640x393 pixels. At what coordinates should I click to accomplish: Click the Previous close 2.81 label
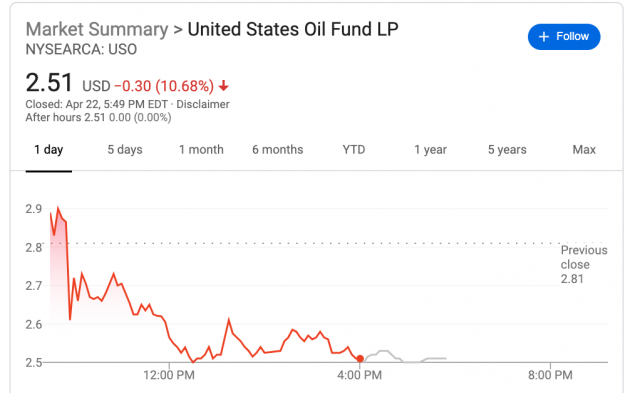coord(584,264)
